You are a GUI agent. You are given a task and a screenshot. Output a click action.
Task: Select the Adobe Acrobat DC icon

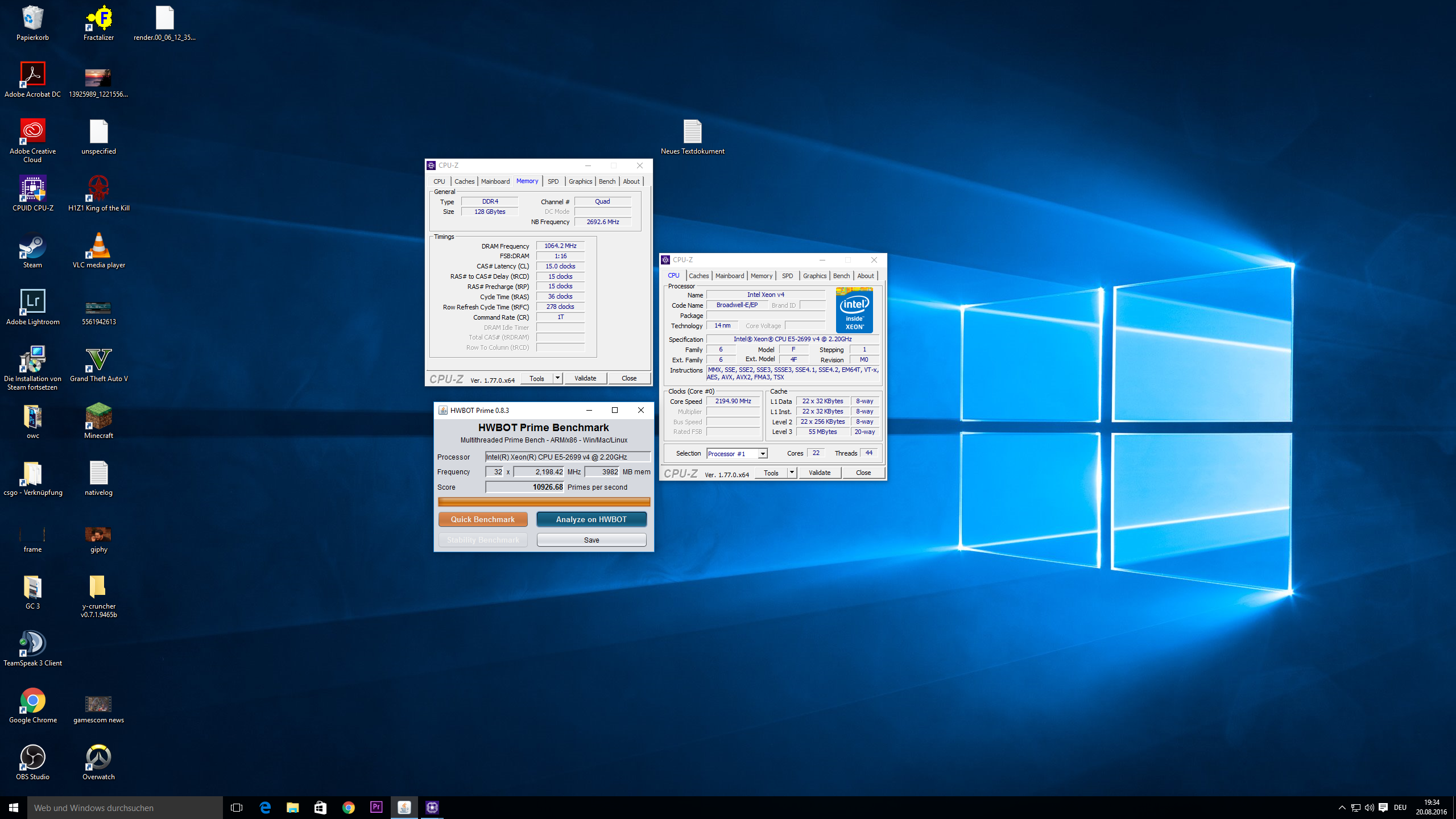click(x=32, y=80)
